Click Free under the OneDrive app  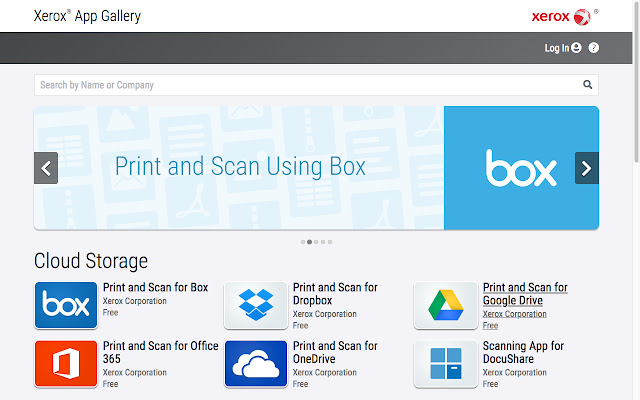[300, 384]
